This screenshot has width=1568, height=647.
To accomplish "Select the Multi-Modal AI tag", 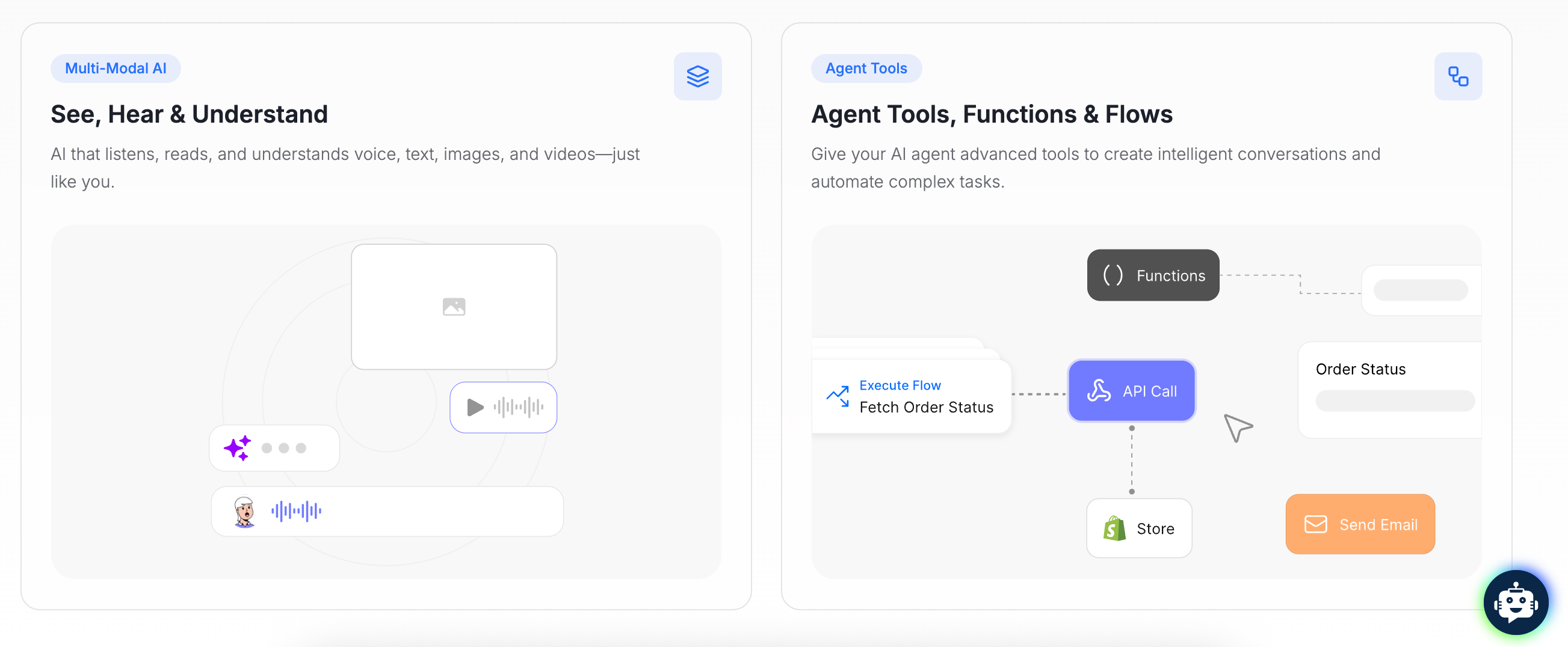I will coord(116,68).
